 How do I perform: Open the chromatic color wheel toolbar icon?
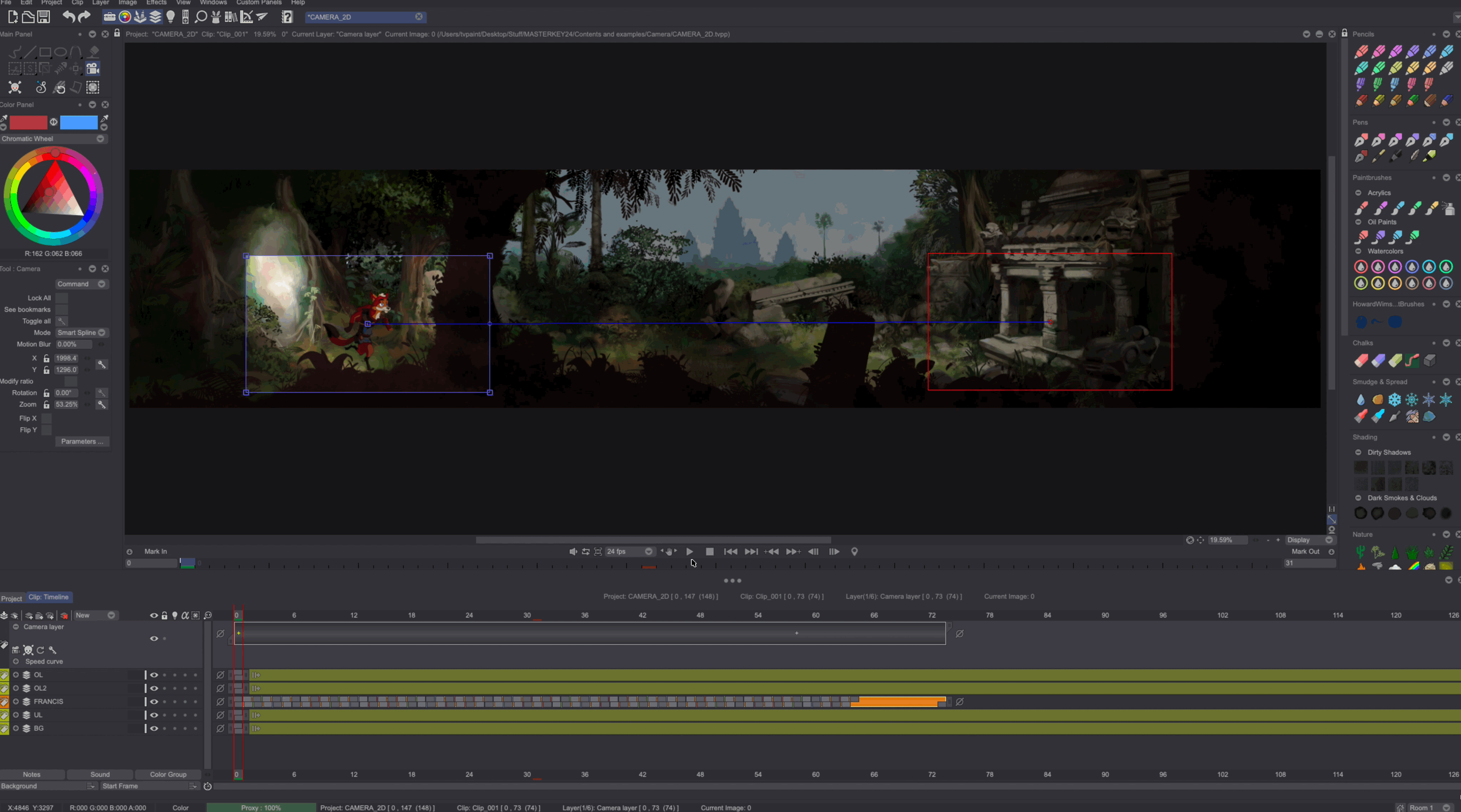click(125, 17)
